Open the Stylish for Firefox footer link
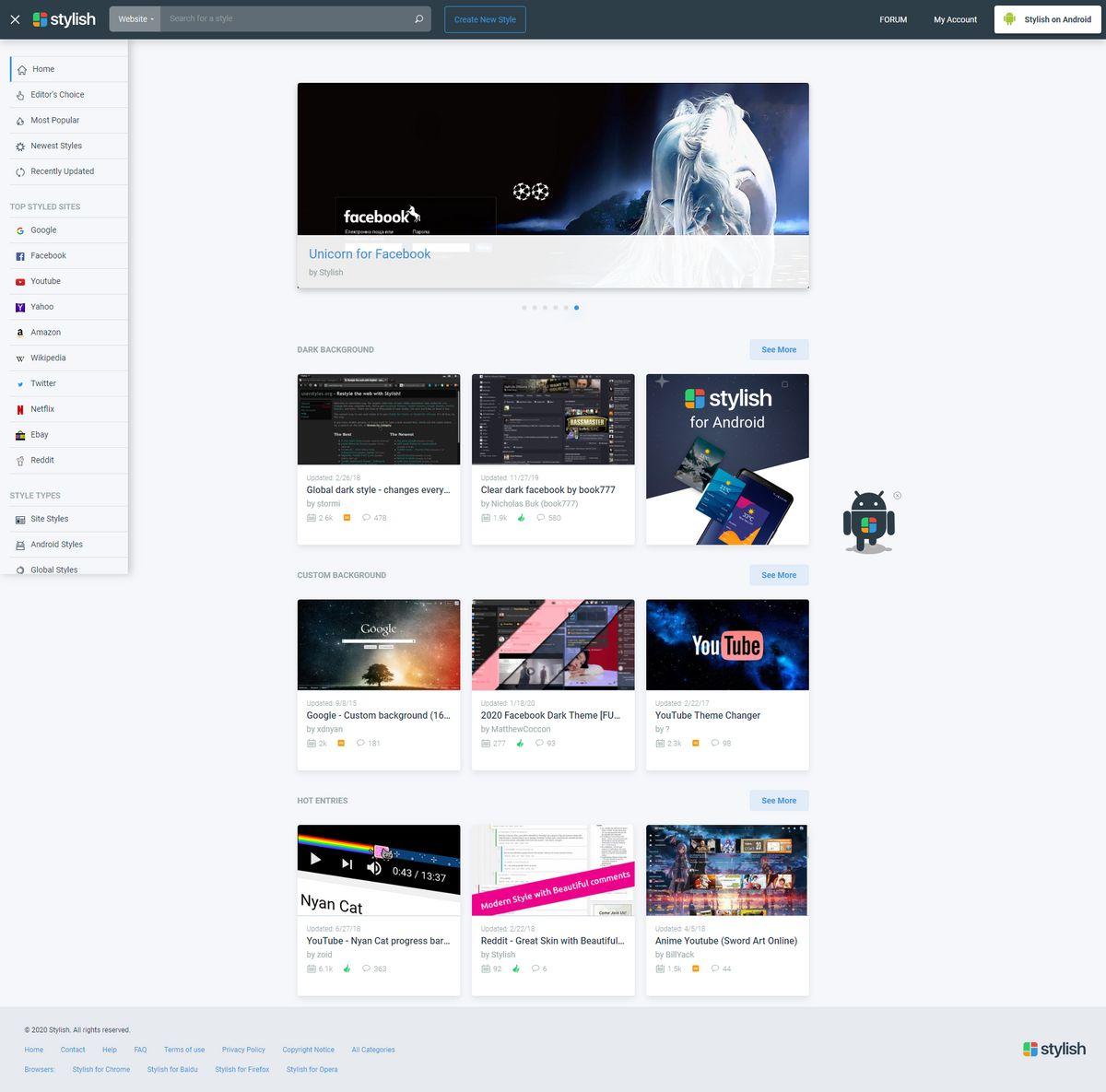This screenshot has height=1092, width=1106. click(242, 1070)
